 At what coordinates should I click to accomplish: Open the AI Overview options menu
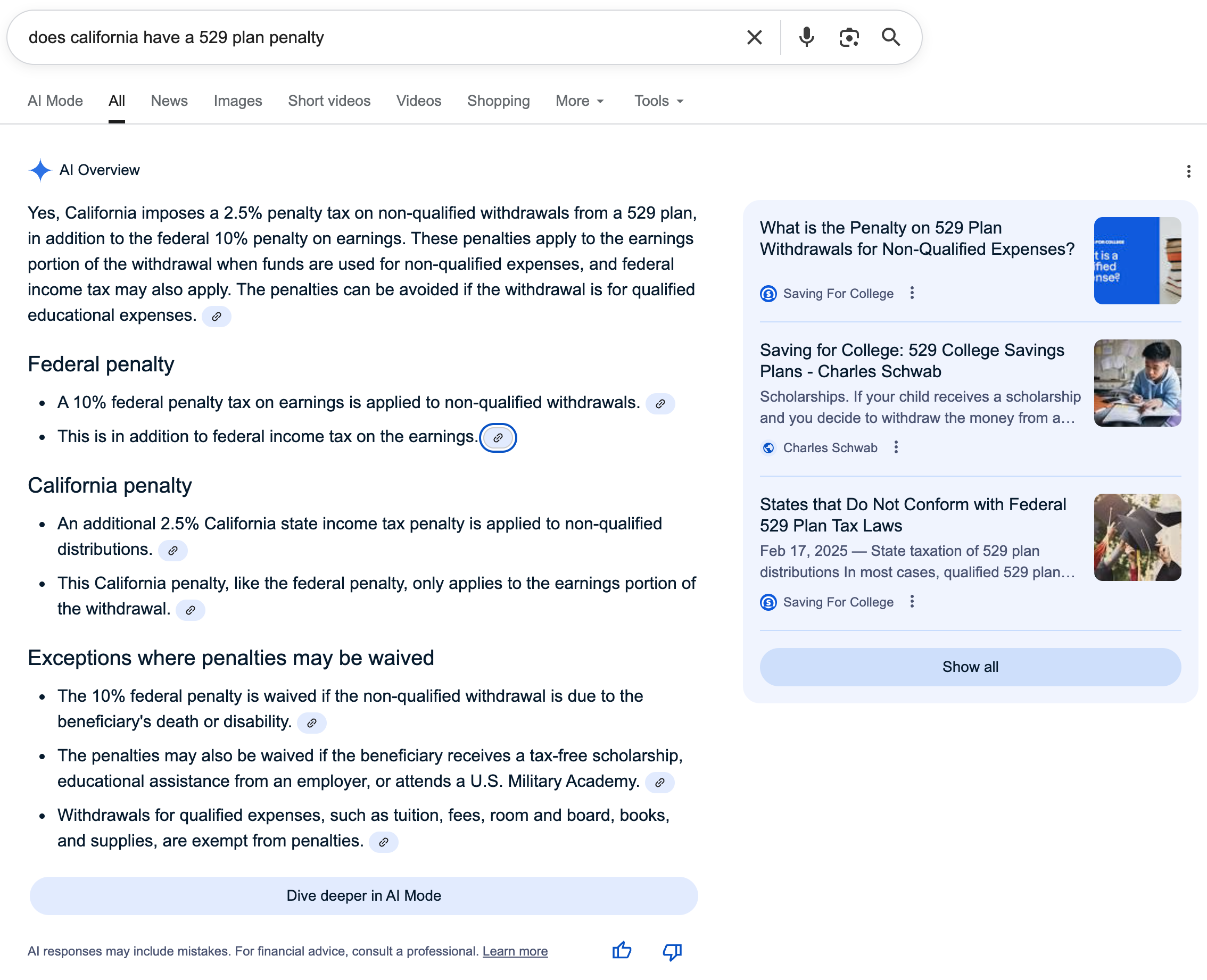pos(1188,171)
